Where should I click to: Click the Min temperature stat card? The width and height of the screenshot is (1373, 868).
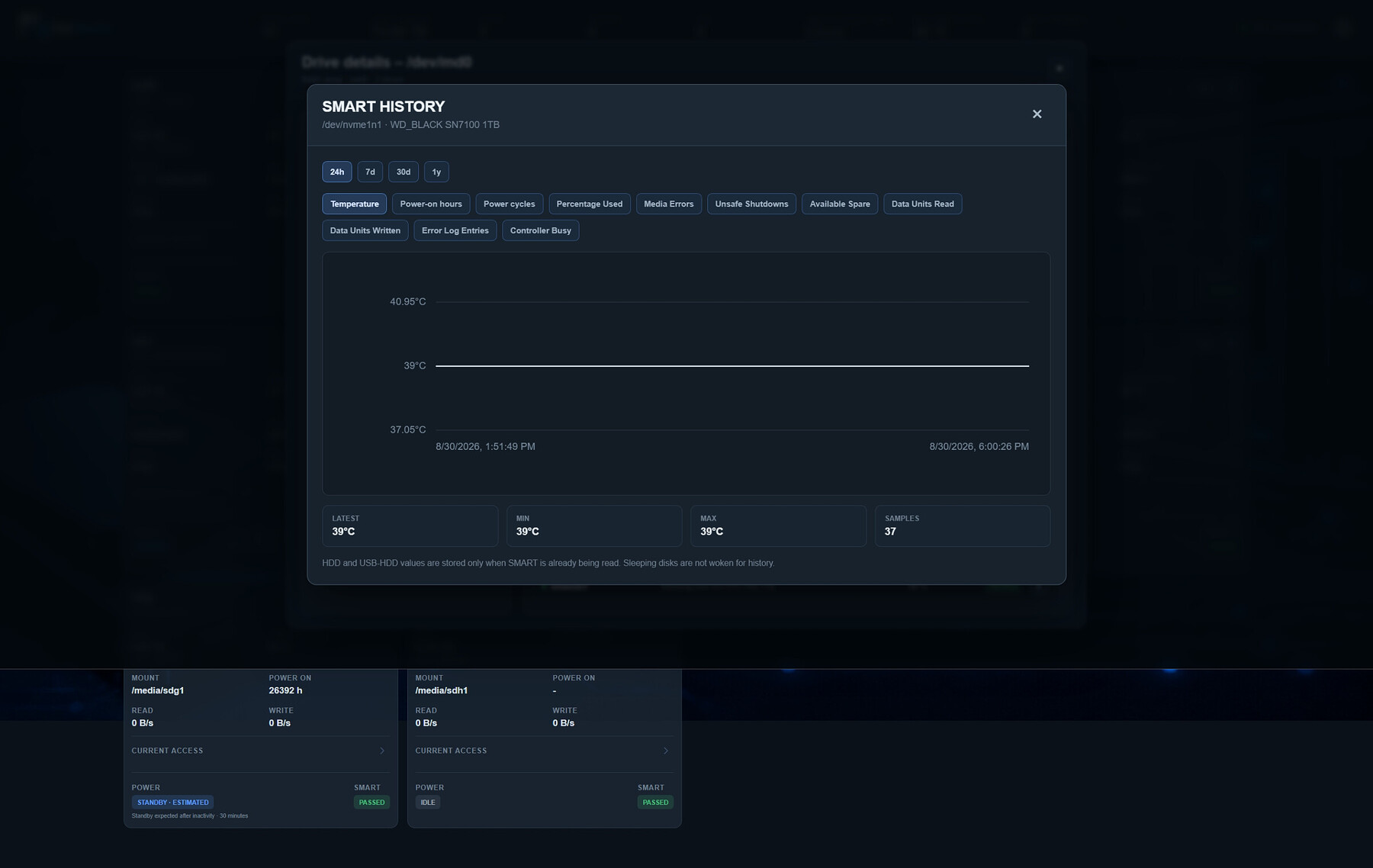coord(594,526)
